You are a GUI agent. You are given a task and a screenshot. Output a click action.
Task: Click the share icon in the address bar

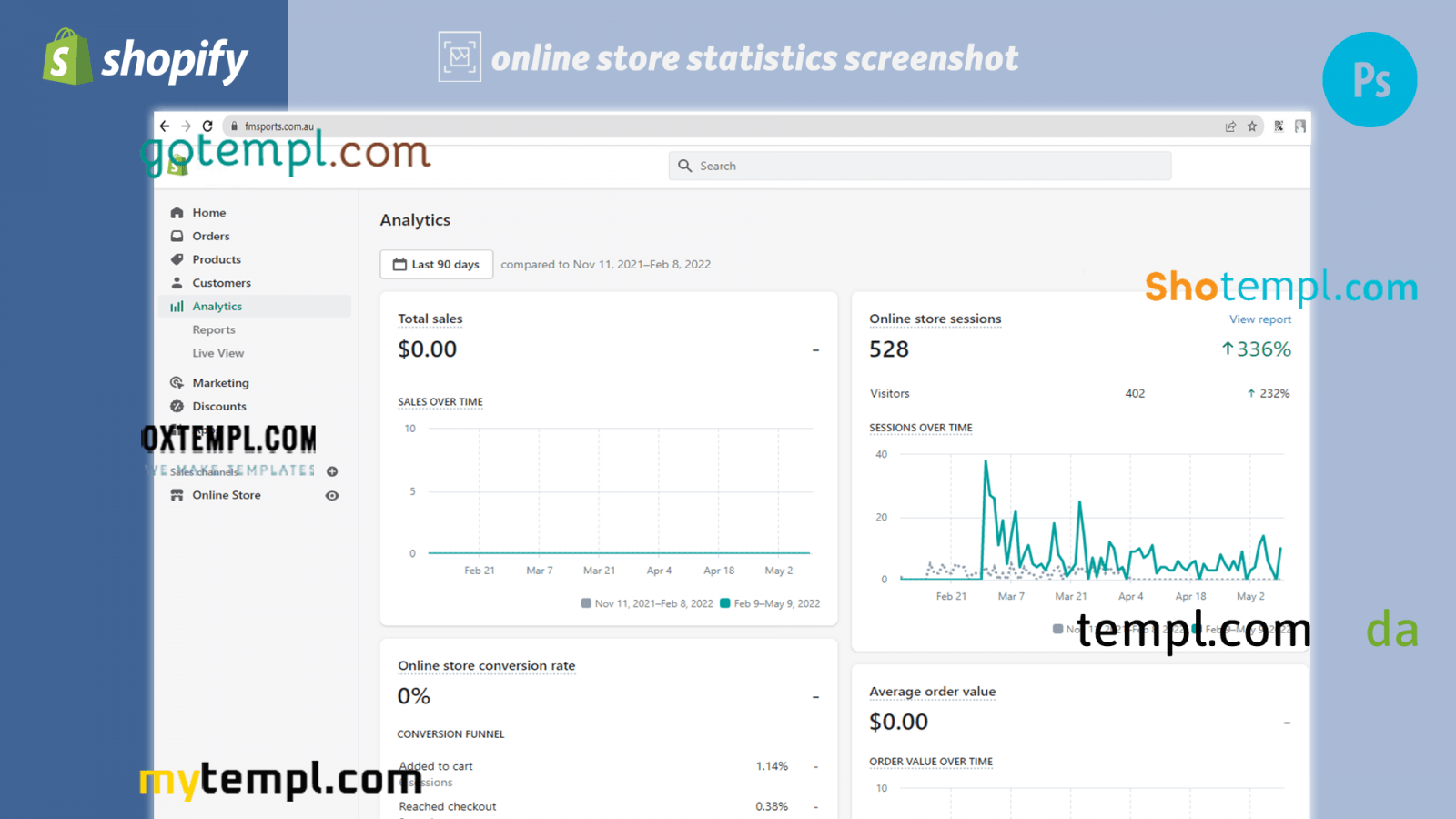tap(1230, 126)
